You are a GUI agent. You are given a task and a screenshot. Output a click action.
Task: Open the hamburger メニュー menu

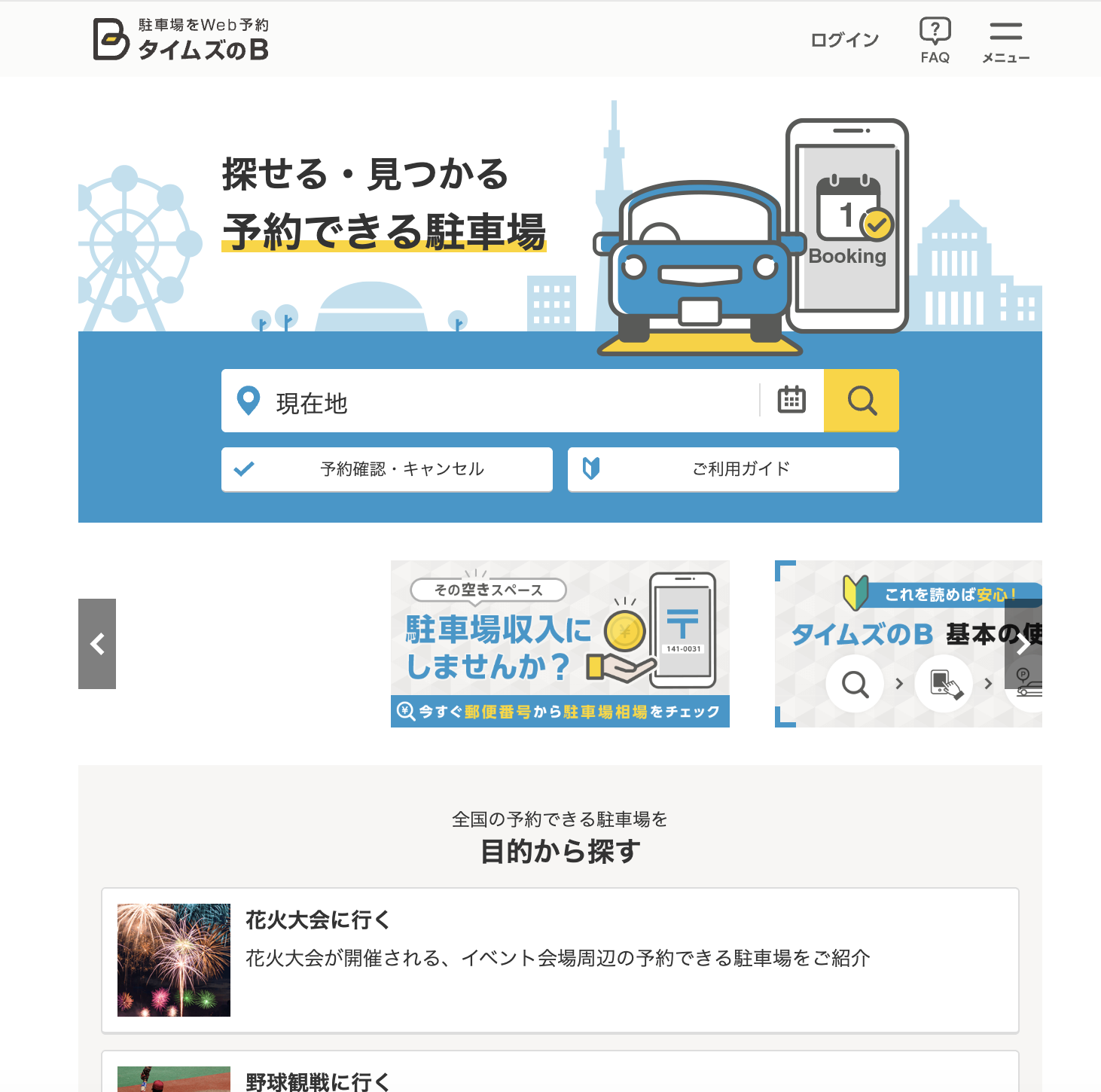click(1006, 42)
